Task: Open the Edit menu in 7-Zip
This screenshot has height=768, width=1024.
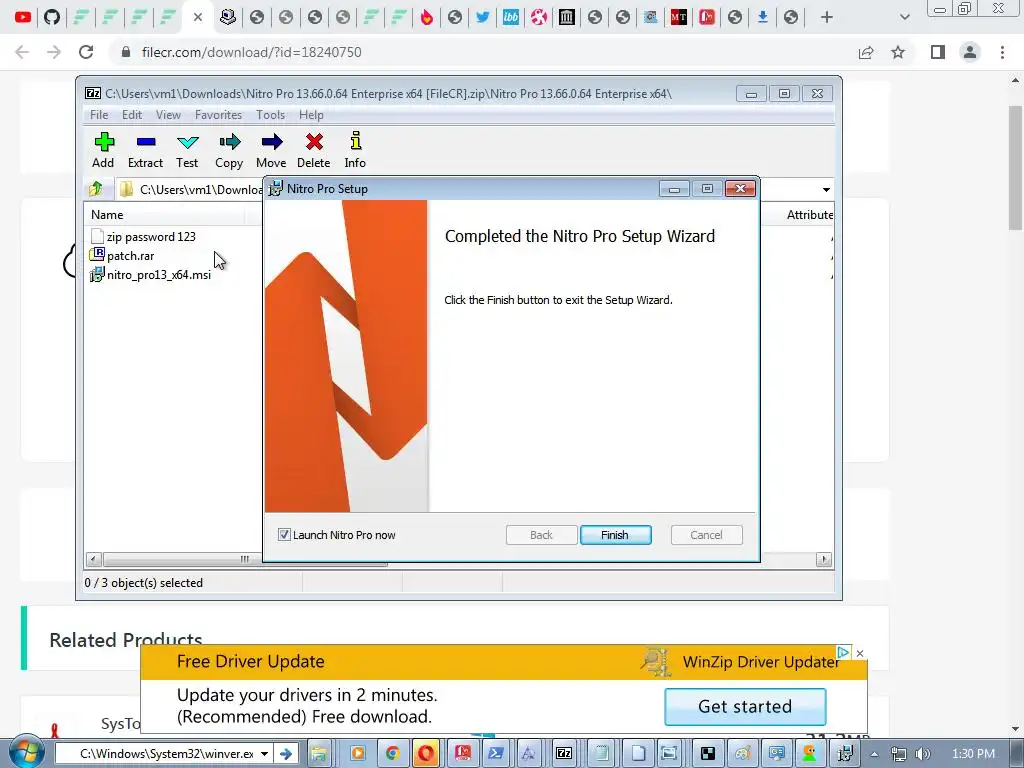Action: (x=132, y=115)
